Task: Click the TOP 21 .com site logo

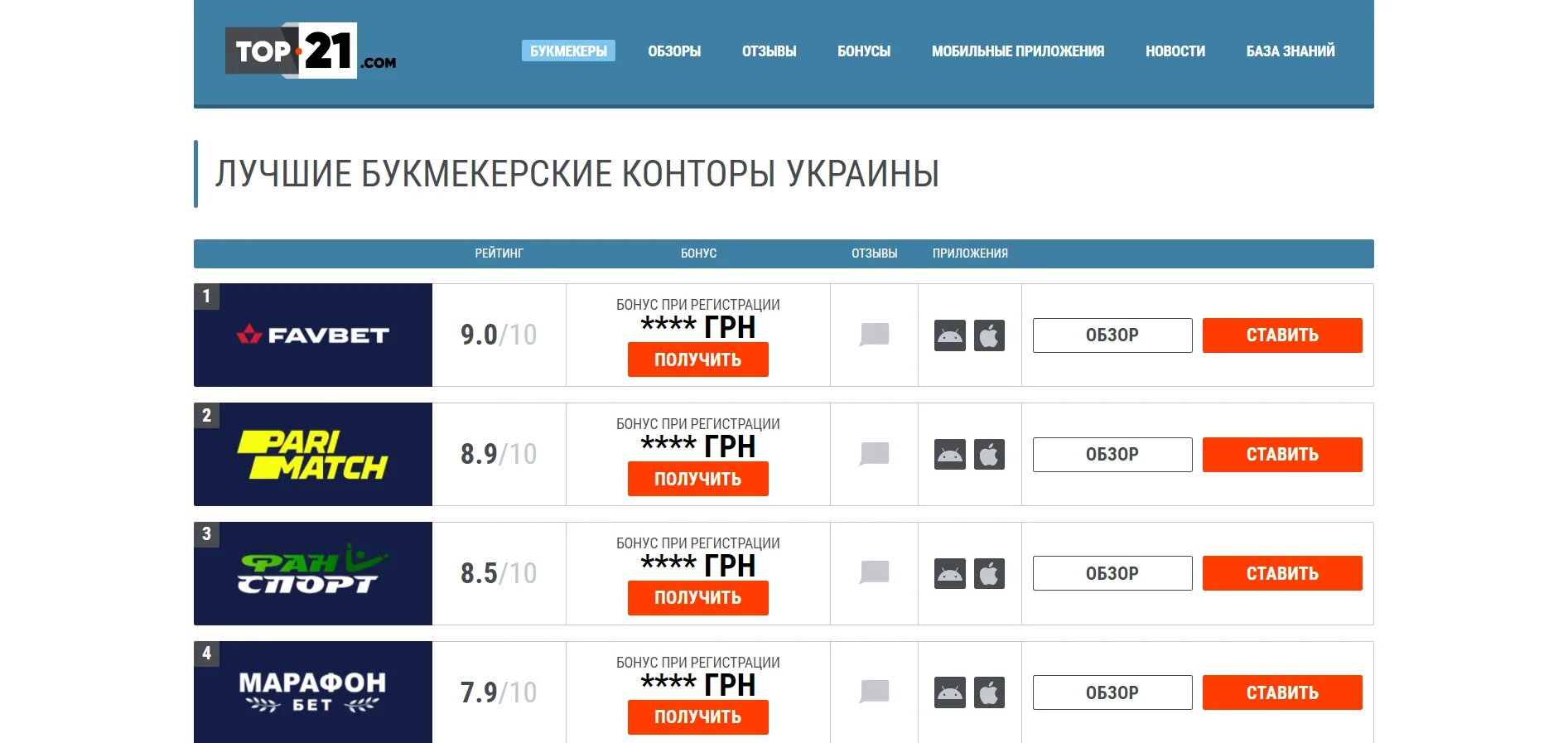Action: click(311, 51)
